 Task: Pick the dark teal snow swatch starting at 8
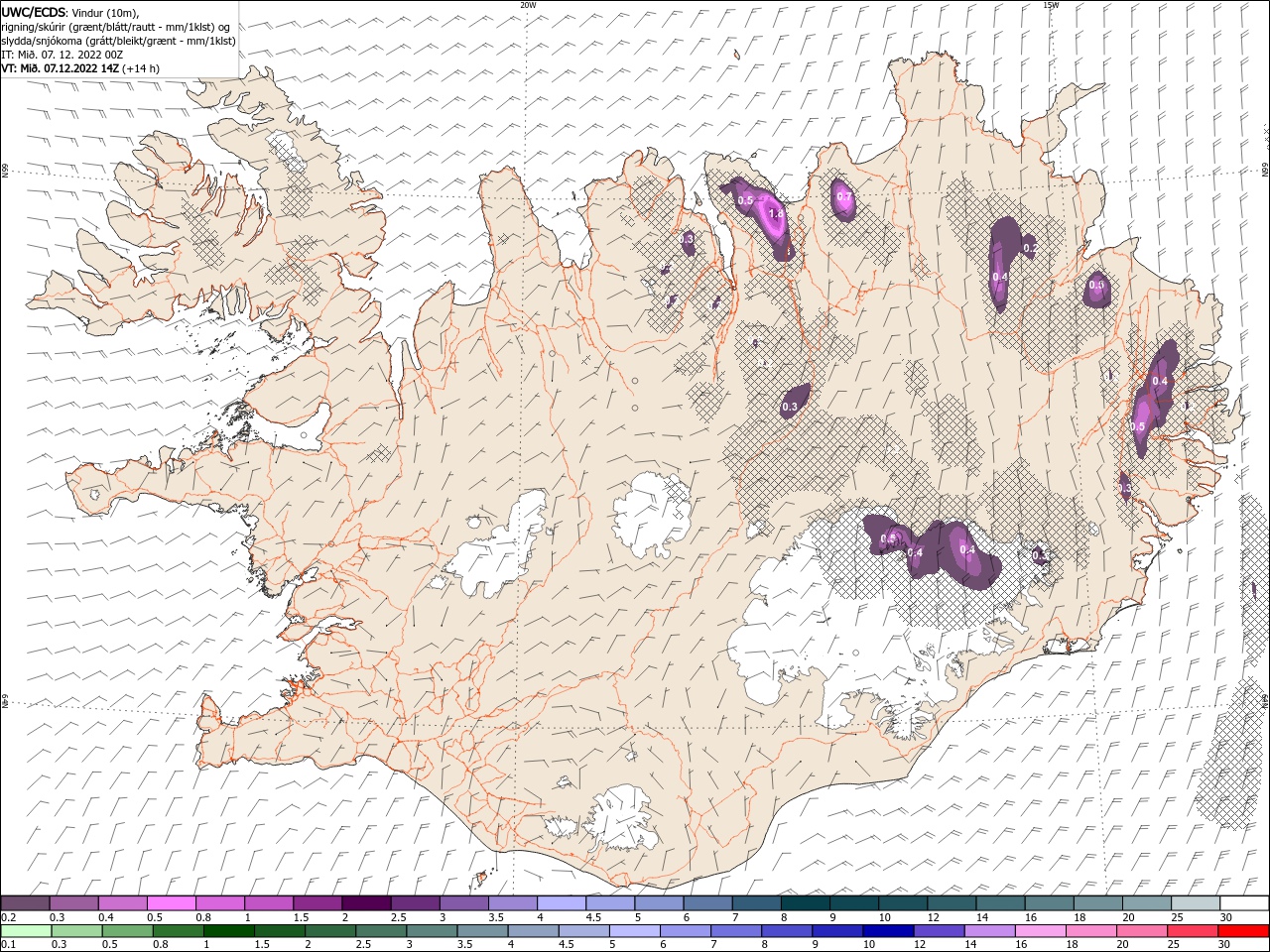pos(806,903)
